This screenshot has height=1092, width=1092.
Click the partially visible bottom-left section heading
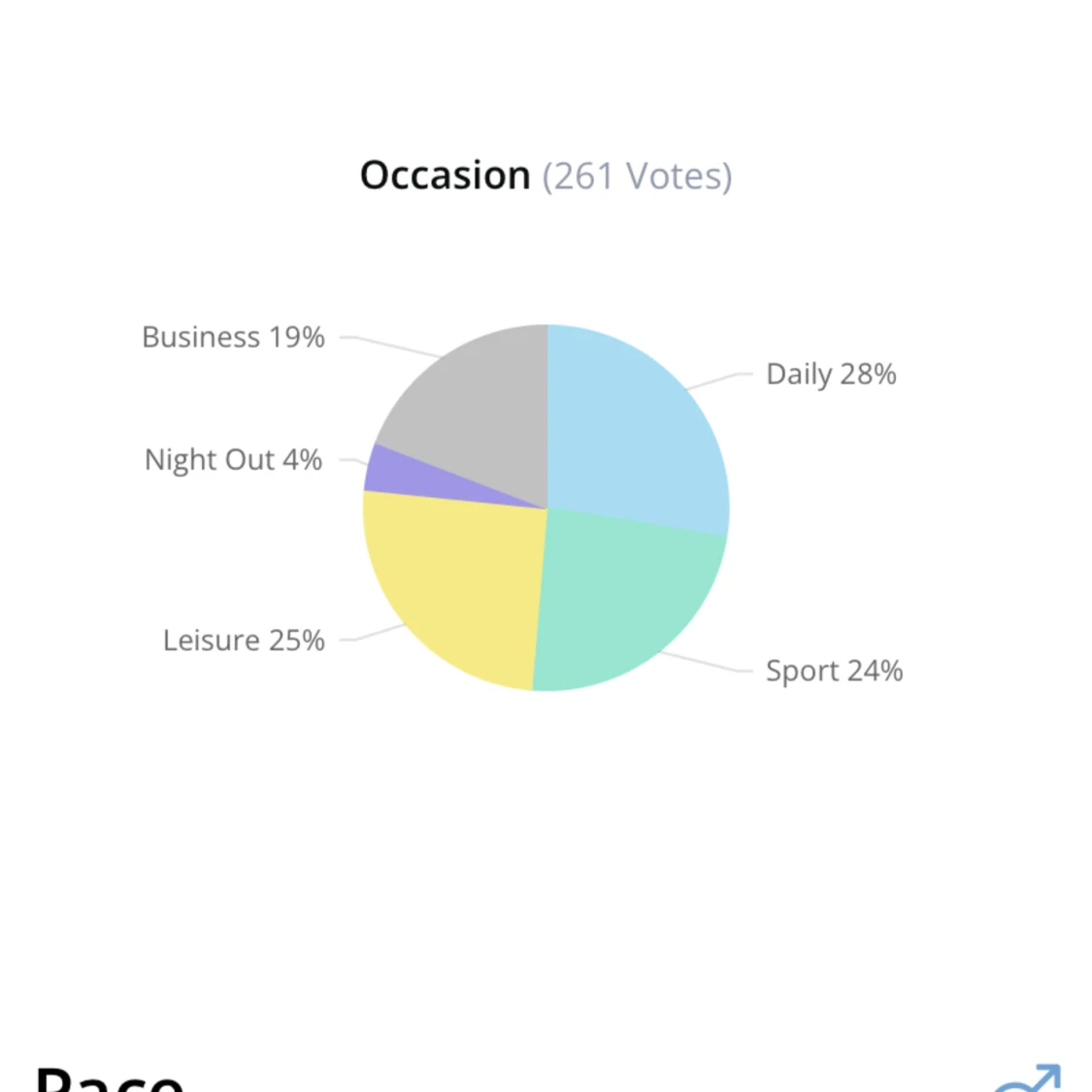point(110,1079)
